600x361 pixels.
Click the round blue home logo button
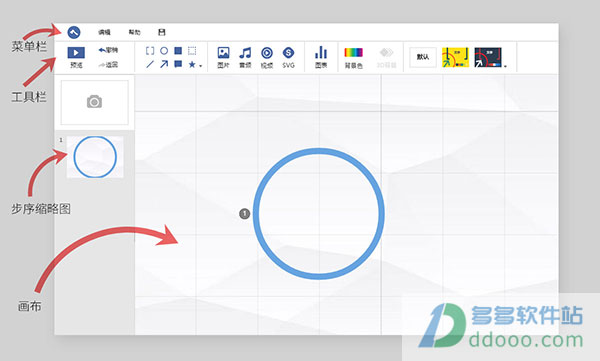click(x=74, y=32)
